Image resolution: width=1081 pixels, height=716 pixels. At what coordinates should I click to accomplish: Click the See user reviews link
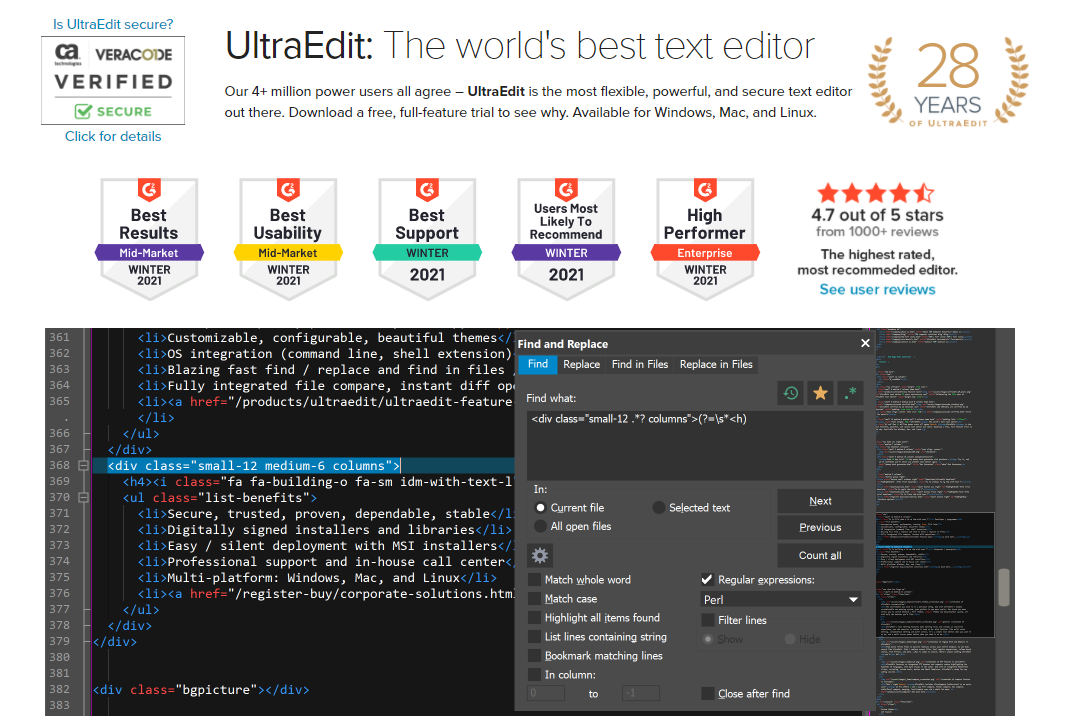pyautogui.click(x=877, y=289)
